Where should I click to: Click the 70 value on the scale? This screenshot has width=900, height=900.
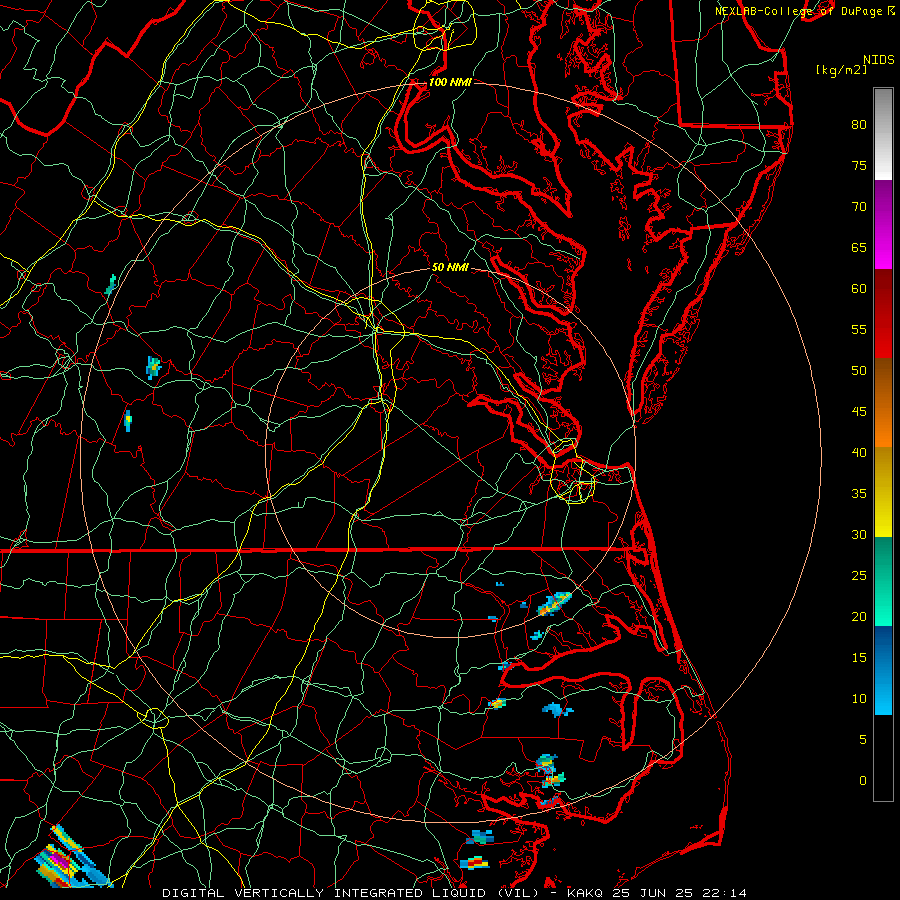click(859, 207)
